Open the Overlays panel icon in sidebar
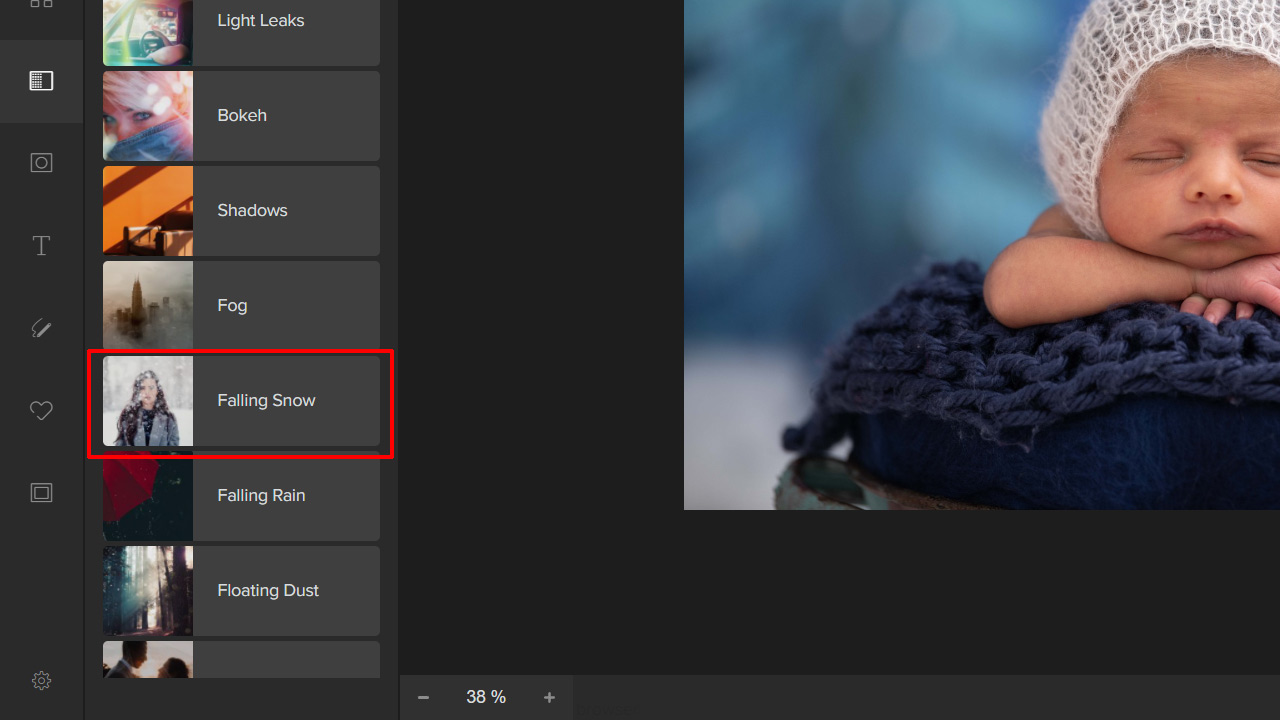Image resolution: width=1280 pixels, height=720 pixels. 41,81
